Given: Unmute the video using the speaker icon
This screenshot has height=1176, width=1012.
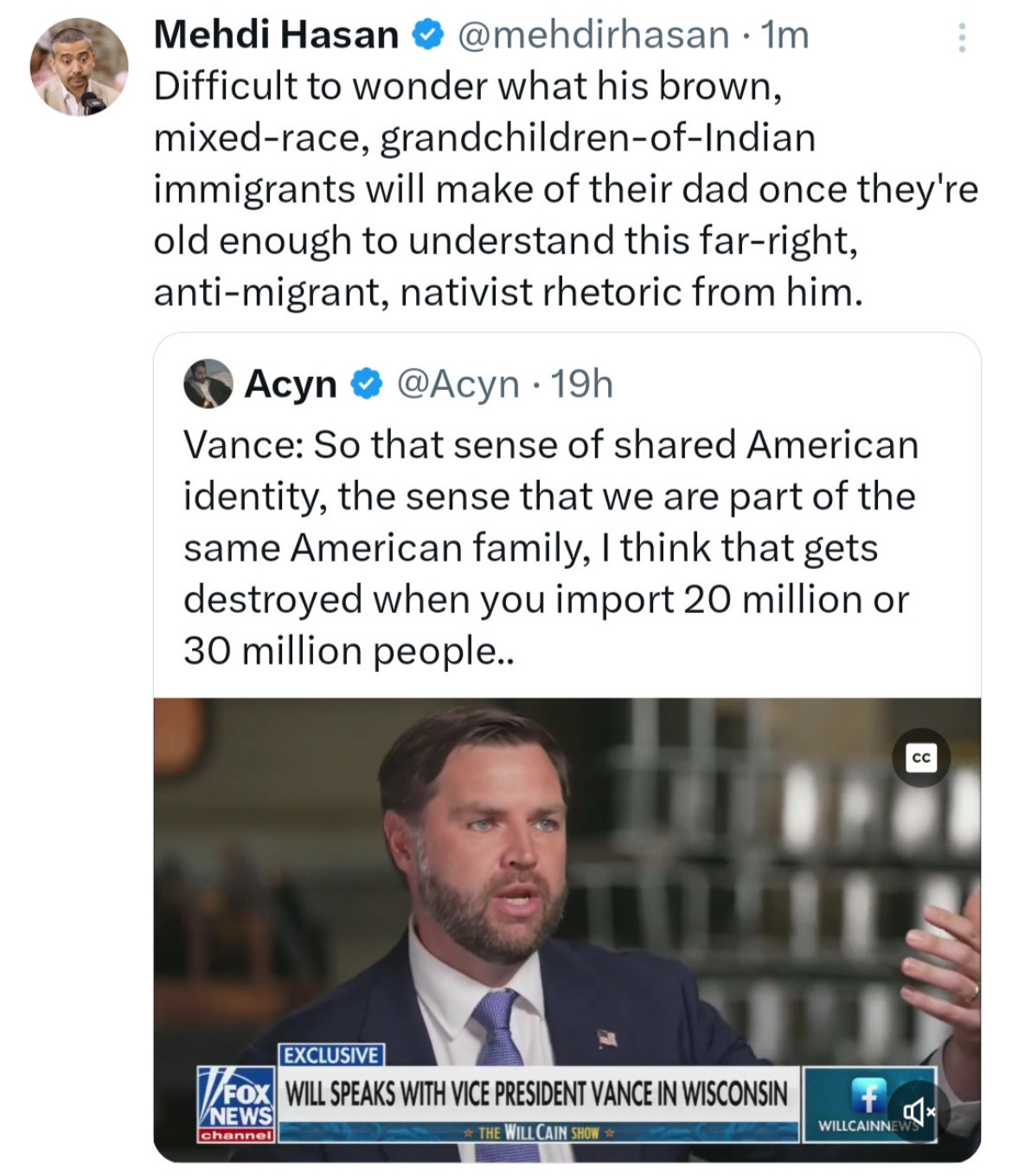Looking at the screenshot, I should [918, 1111].
